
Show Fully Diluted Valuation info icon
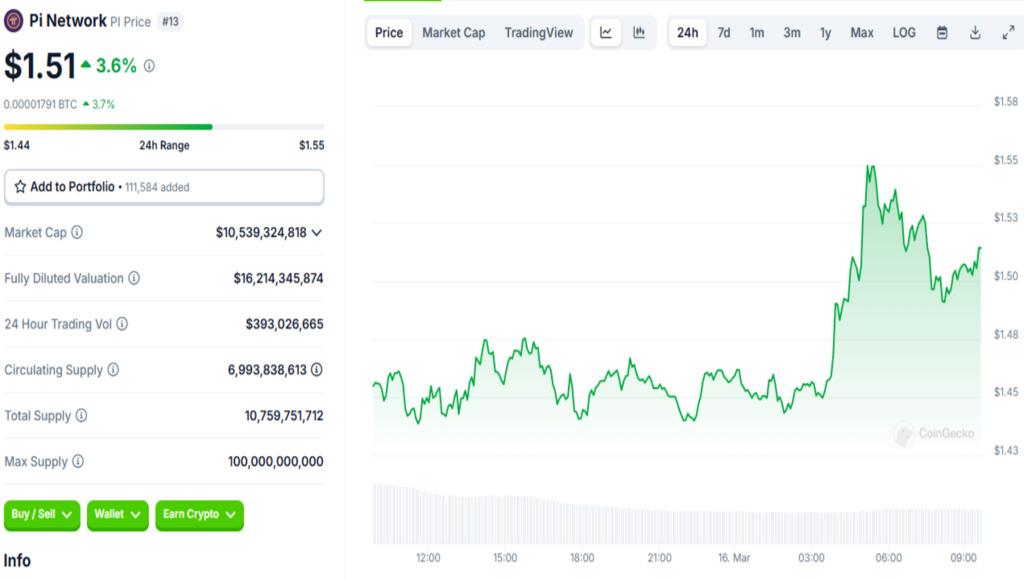tap(134, 278)
